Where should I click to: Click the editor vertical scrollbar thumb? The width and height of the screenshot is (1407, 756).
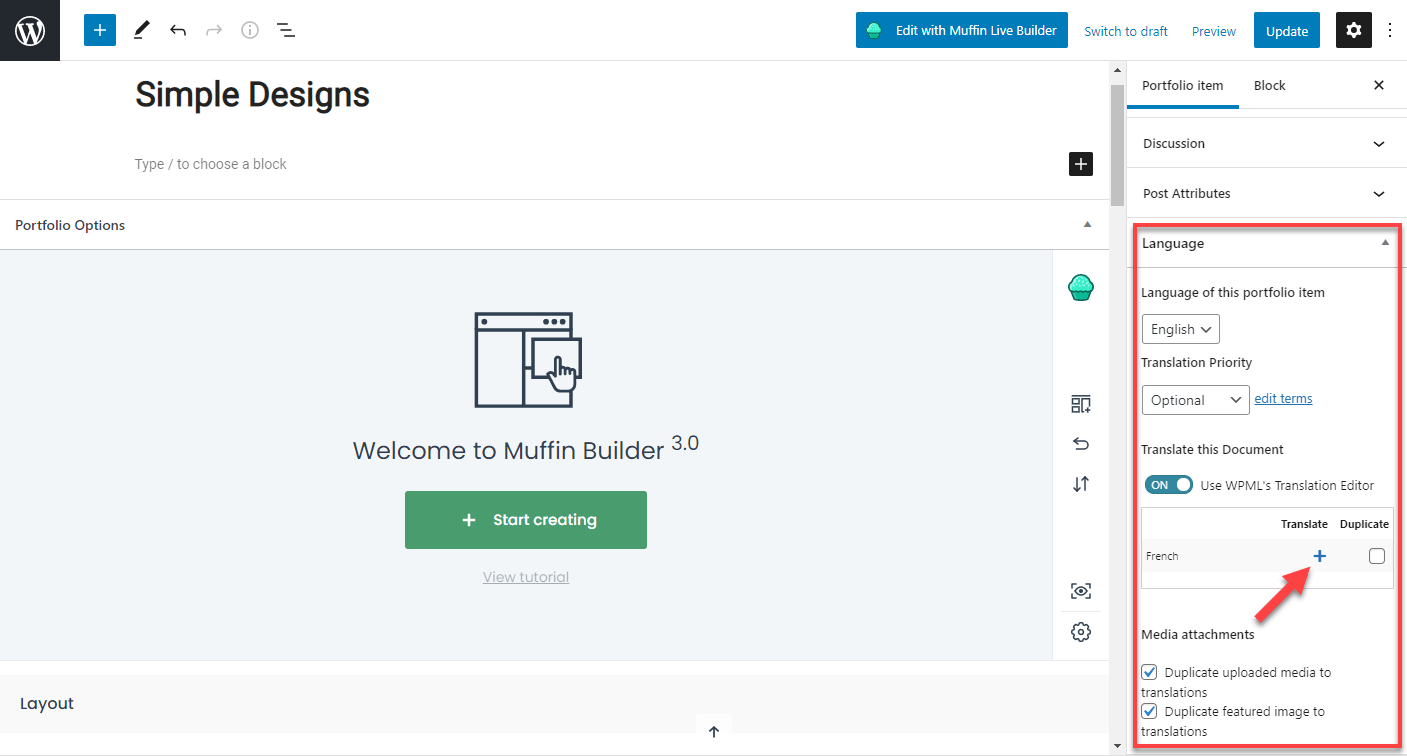[1117, 145]
